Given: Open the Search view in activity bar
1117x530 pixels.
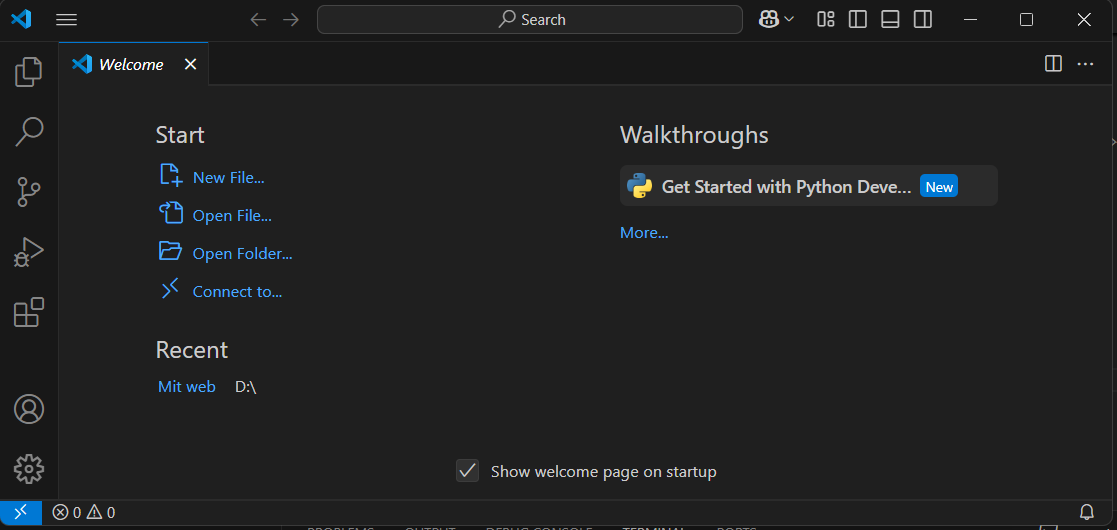Looking at the screenshot, I should click(29, 131).
